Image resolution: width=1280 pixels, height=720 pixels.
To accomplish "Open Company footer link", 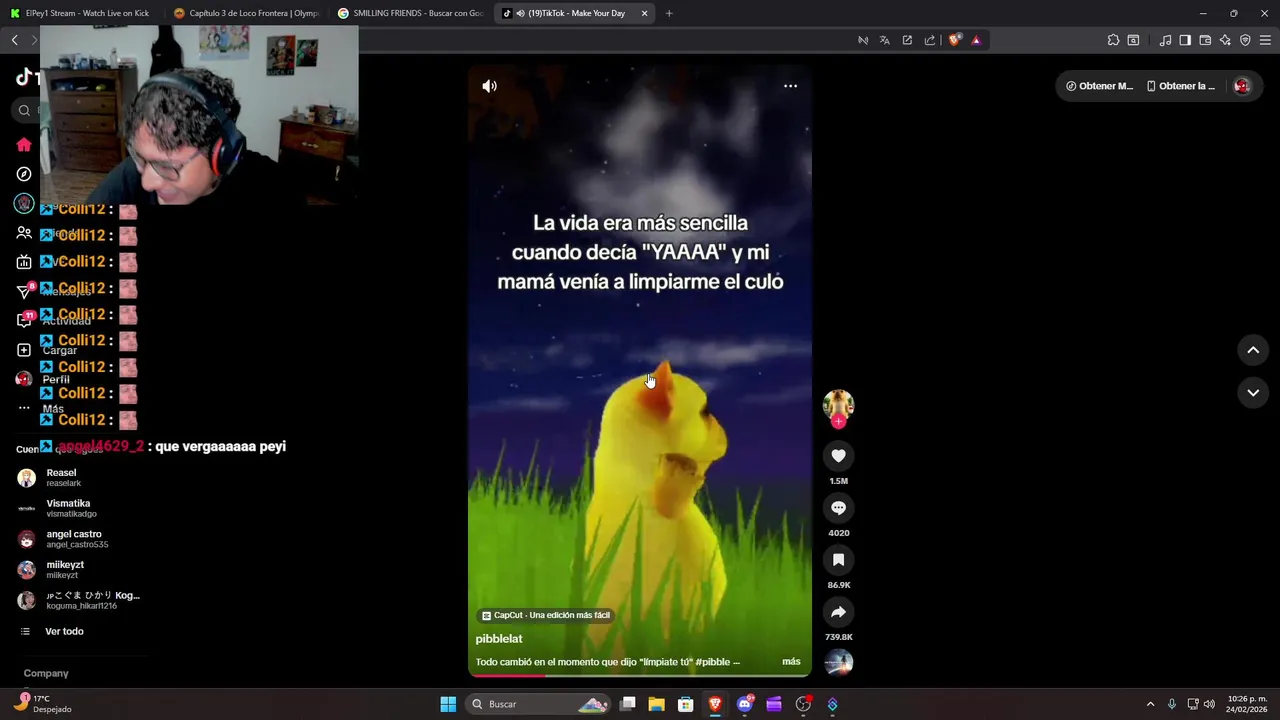I will pos(46,674).
